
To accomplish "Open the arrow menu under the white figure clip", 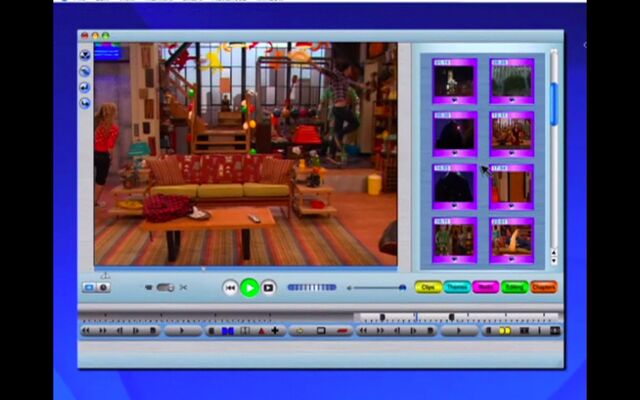I will pyautogui.click(x=454, y=100).
